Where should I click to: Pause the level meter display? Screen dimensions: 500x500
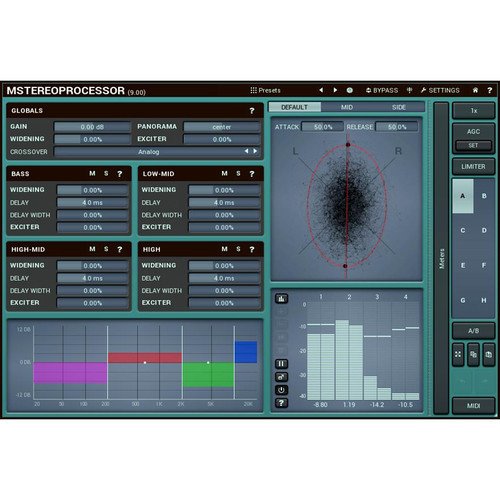pos(281,364)
